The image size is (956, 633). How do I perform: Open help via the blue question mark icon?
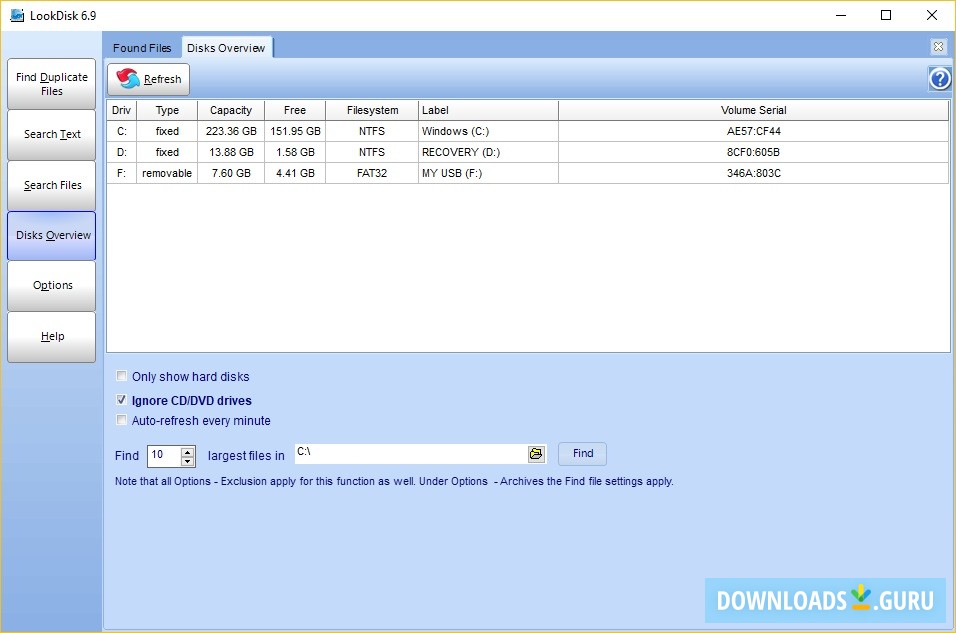point(938,78)
